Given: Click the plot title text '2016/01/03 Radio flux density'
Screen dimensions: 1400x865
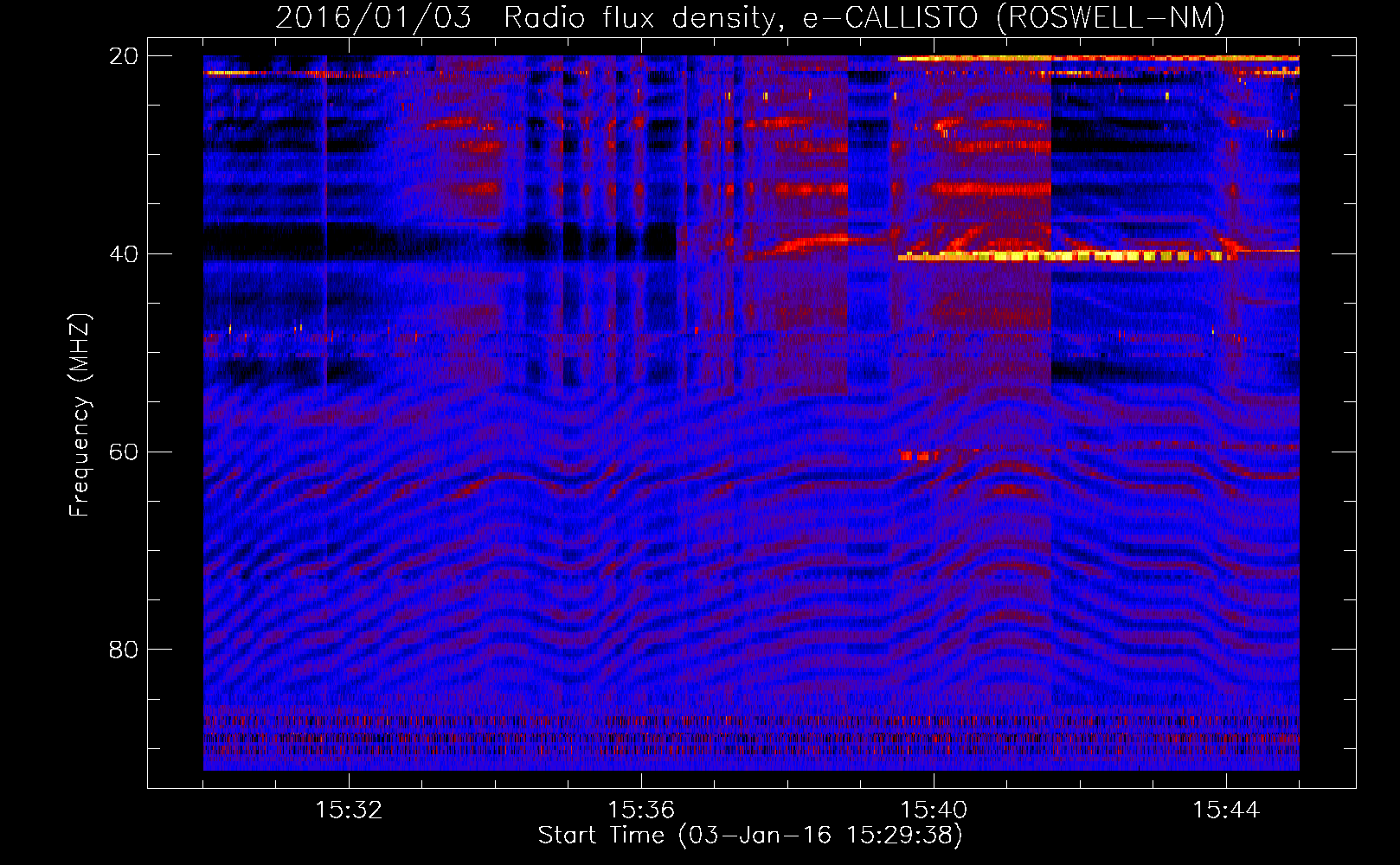Looking at the screenshot, I should pyautogui.click(x=525, y=18).
